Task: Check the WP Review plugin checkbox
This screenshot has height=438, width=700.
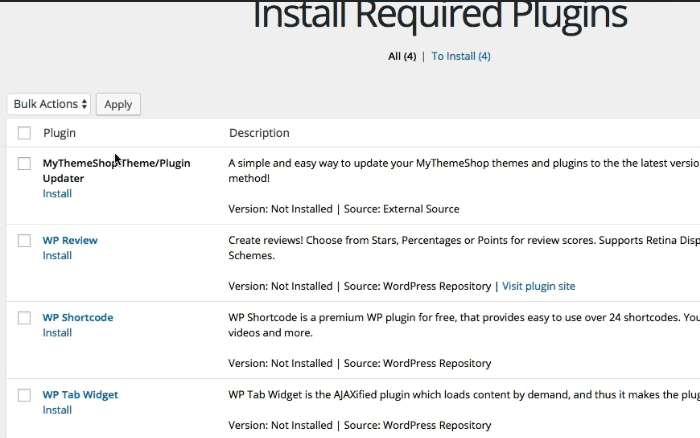Action: coord(24,241)
